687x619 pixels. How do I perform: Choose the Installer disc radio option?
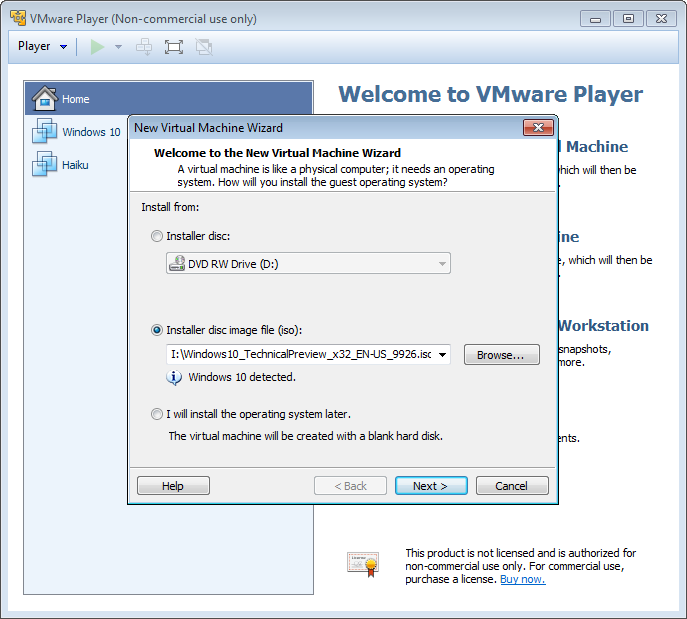156,236
